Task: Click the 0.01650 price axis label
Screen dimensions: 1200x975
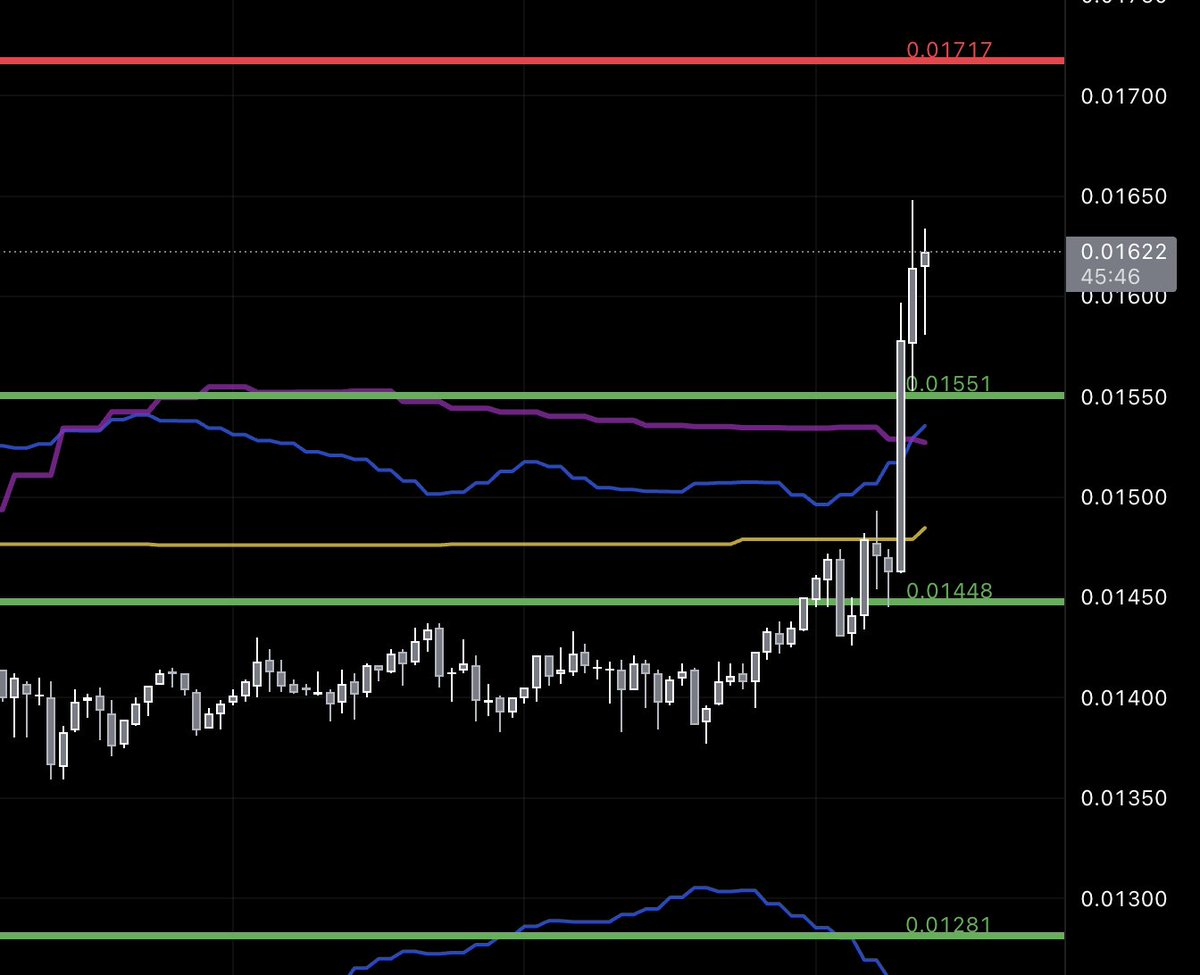Action: pyautogui.click(x=1124, y=196)
